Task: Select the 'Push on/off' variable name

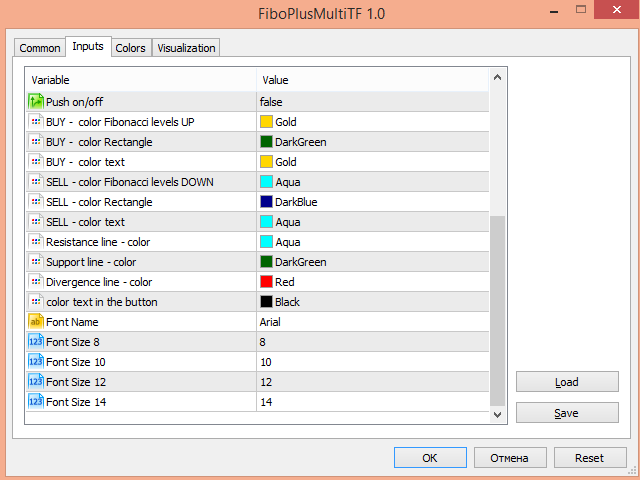Action: coord(74,102)
